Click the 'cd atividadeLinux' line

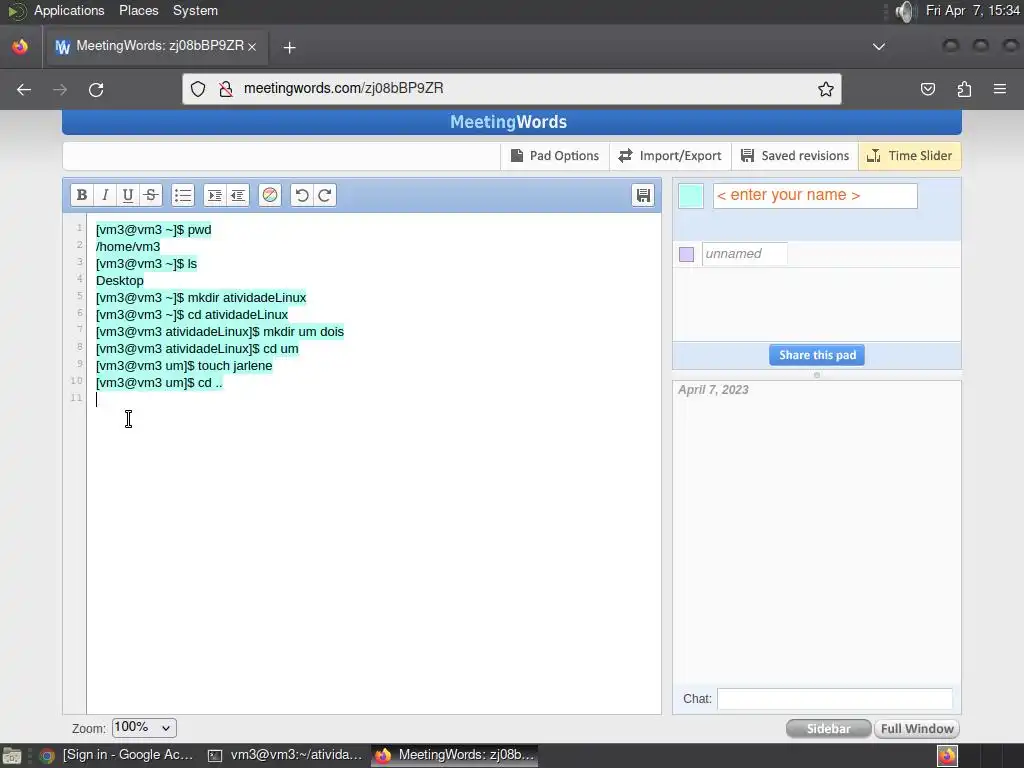(192, 315)
